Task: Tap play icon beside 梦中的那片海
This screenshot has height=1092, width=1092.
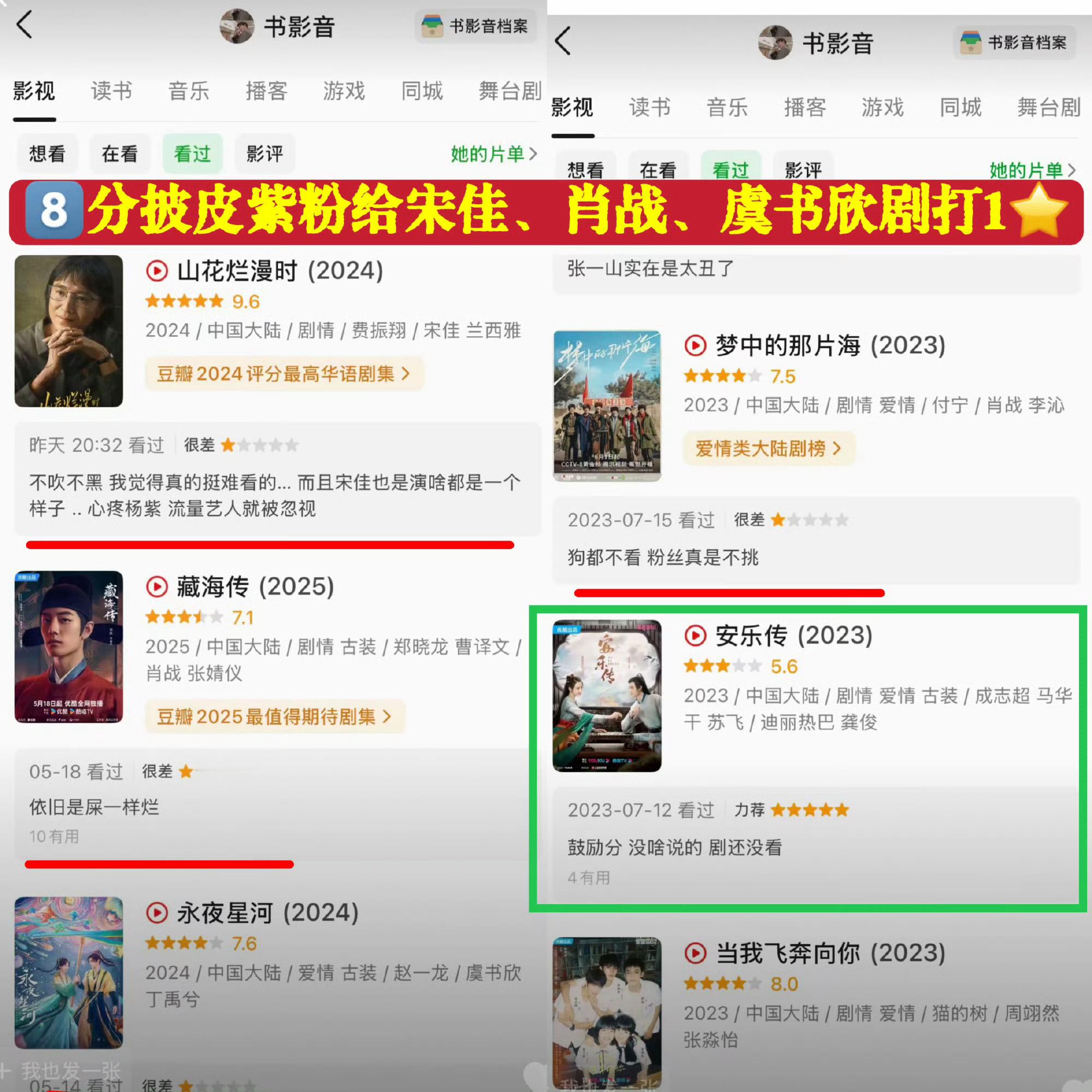Action: [695, 346]
